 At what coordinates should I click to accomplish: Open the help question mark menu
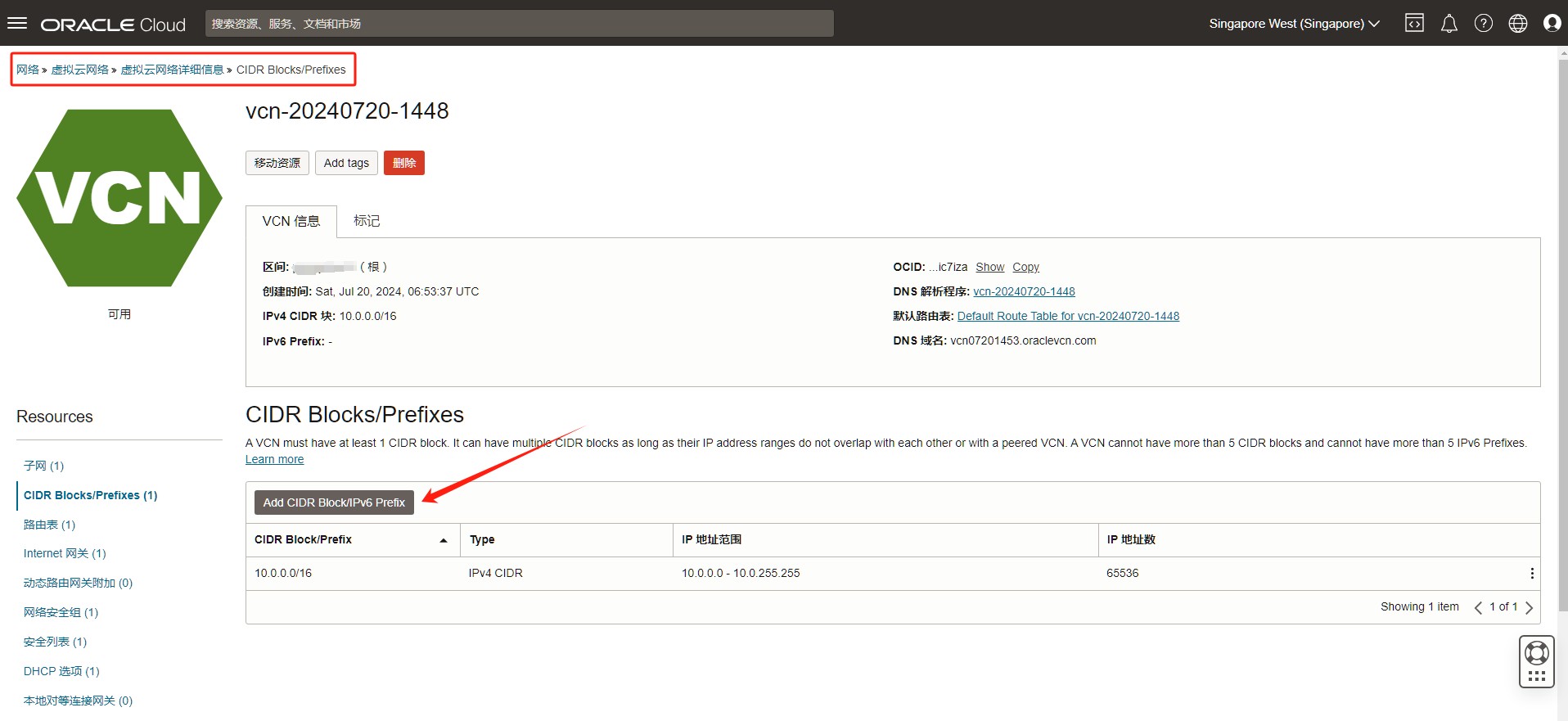(1483, 23)
